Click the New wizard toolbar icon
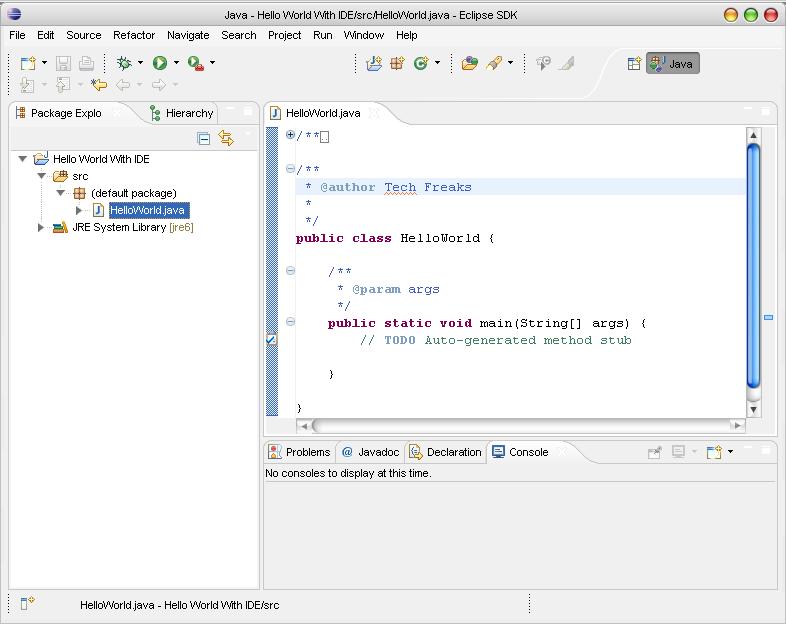This screenshot has height=624, width=786. click(x=29, y=63)
